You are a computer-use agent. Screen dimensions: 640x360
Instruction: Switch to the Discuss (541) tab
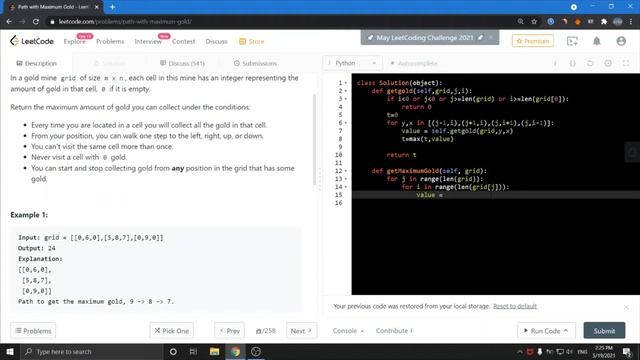click(182, 63)
